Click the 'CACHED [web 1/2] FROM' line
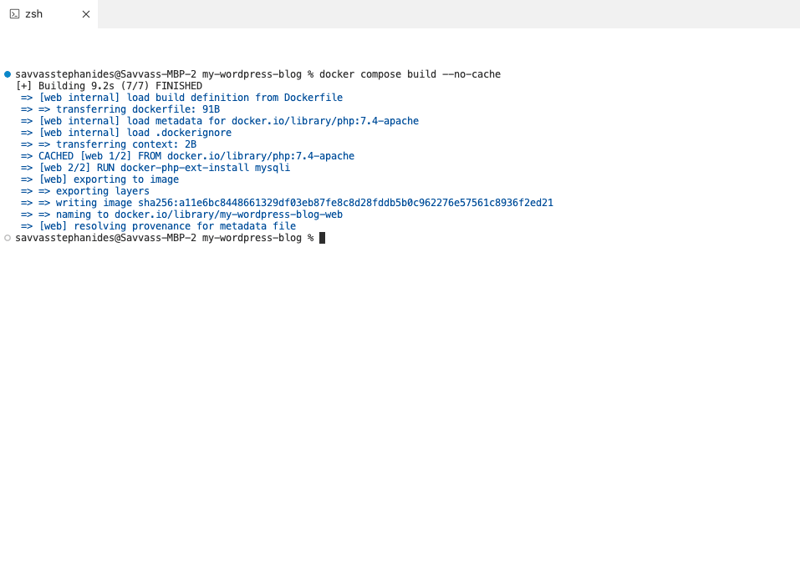The width and height of the screenshot is (800, 570). [188, 157]
